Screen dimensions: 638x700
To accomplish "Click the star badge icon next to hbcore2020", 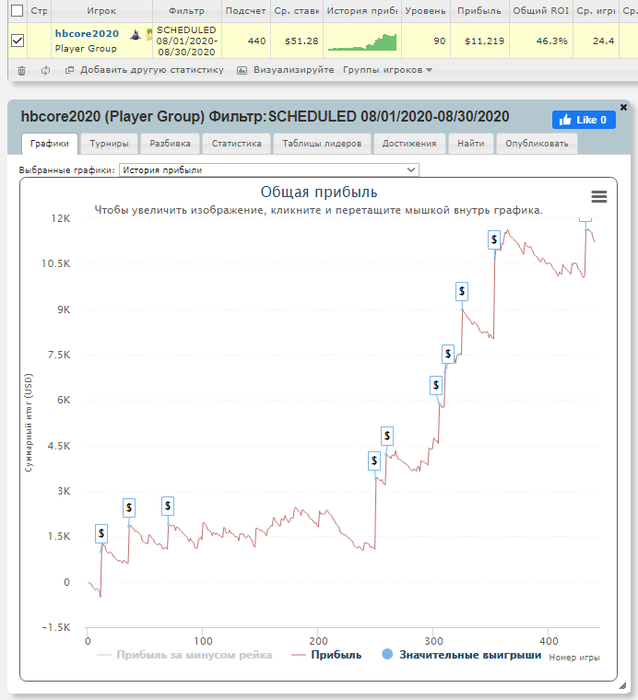I will coord(149,34).
